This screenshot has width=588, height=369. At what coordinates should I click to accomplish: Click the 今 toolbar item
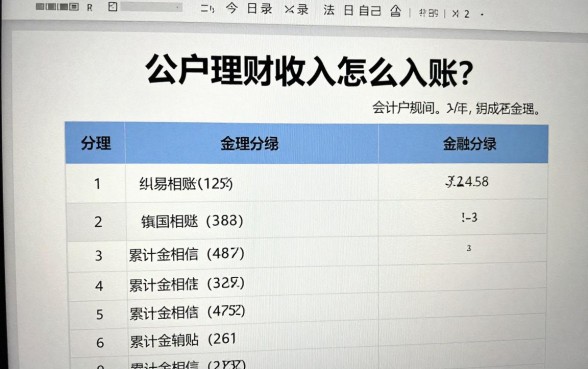point(232,8)
